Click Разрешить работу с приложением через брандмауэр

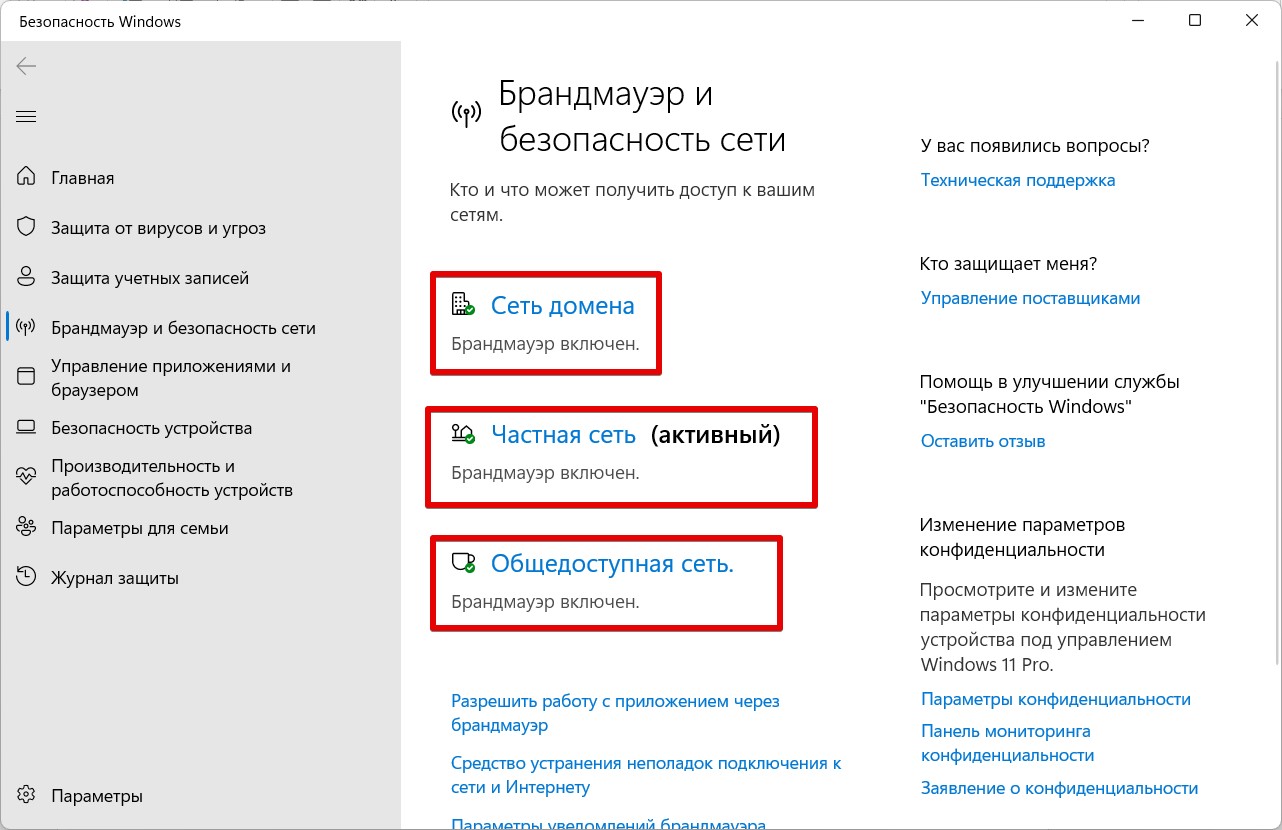coord(615,713)
